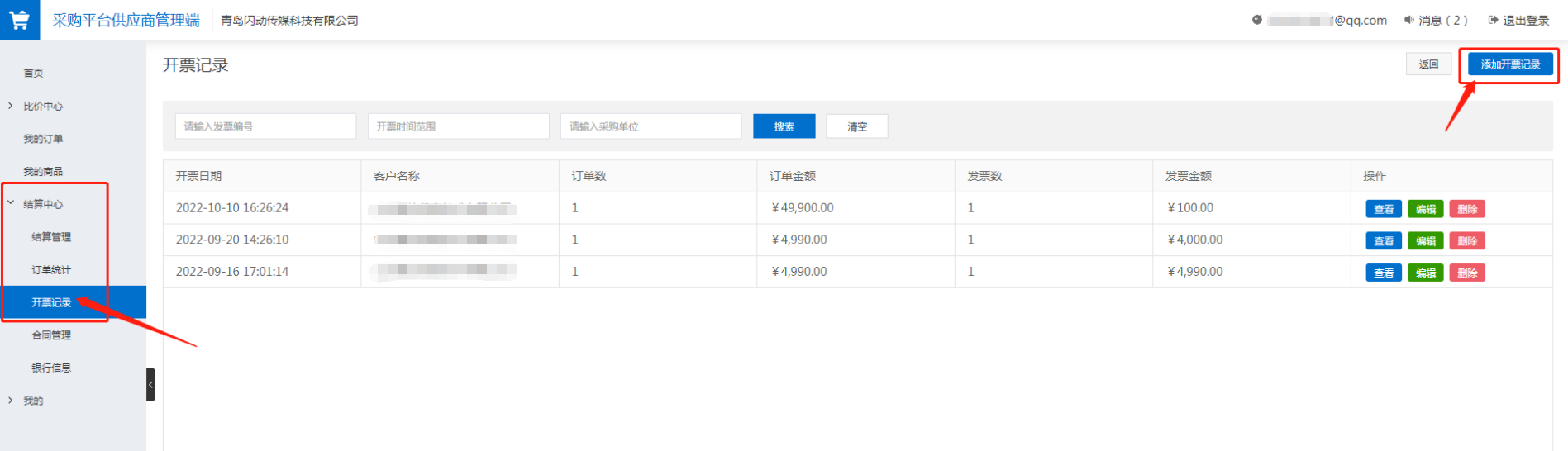Delete the 2022-09-20 record with 删除
The height and width of the screenshot is (451, 1568).
(1467, 241)
